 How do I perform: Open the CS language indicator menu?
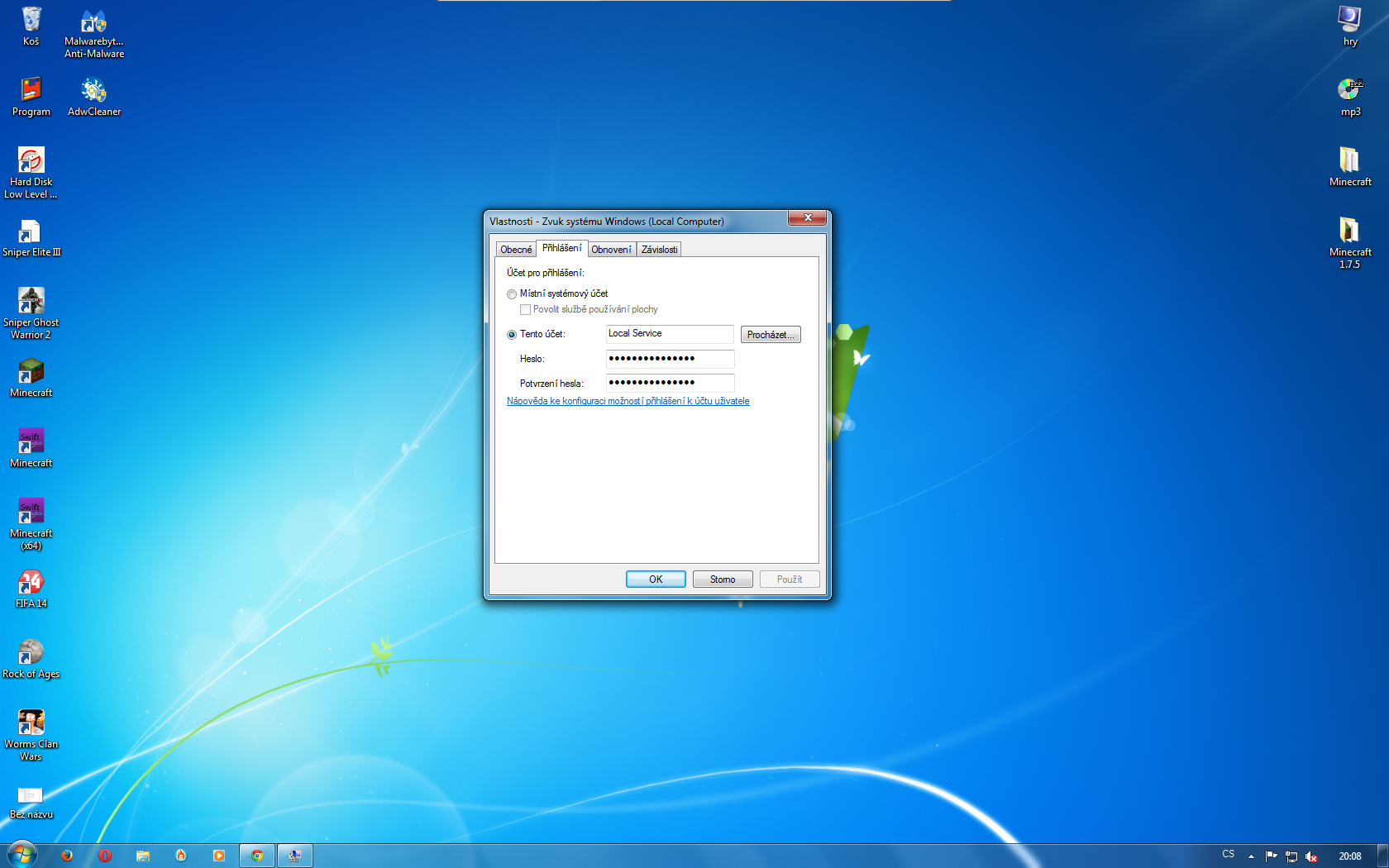coord(1228,855)
